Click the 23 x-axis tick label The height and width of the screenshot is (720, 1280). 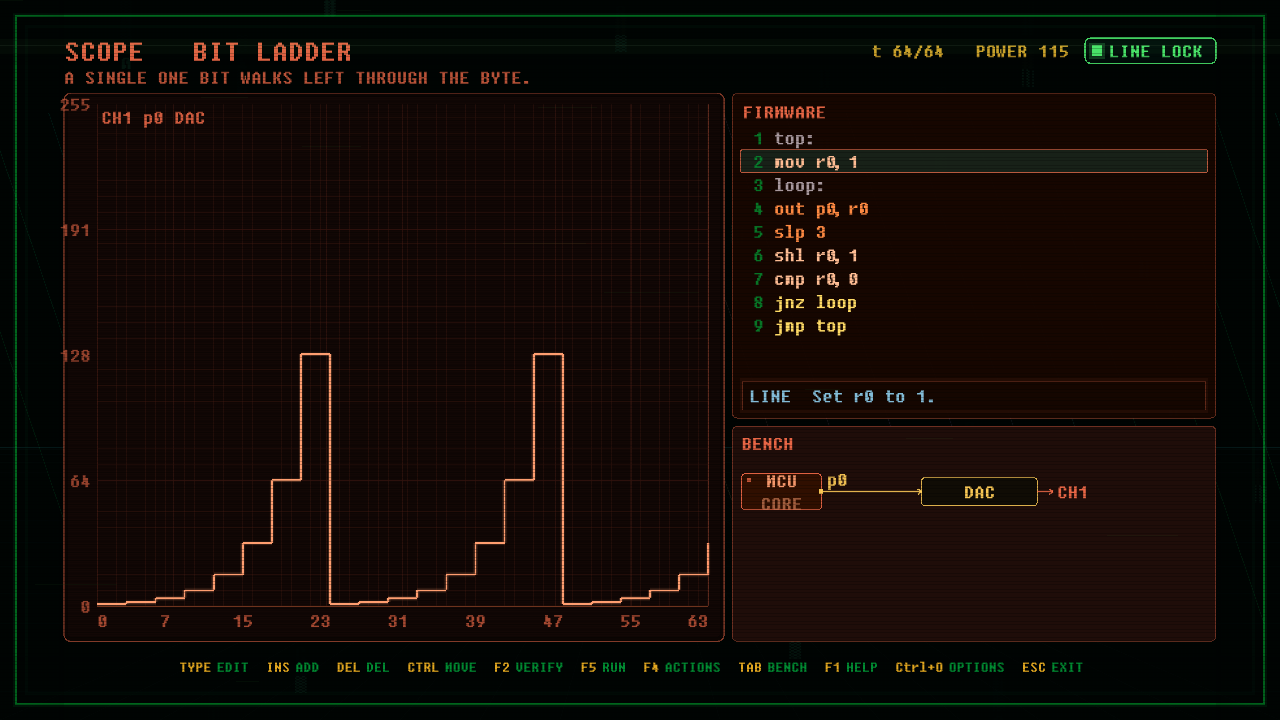[320, 621]
